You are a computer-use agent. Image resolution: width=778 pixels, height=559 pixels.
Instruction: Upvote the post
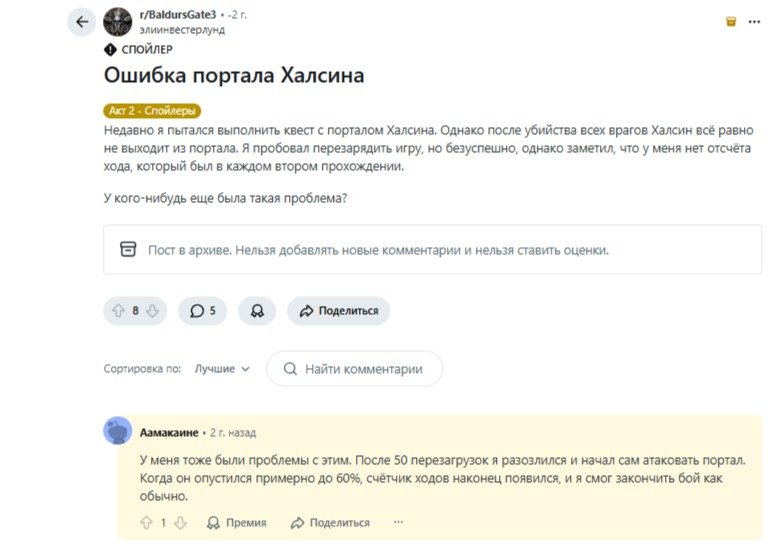pos(118,311)
